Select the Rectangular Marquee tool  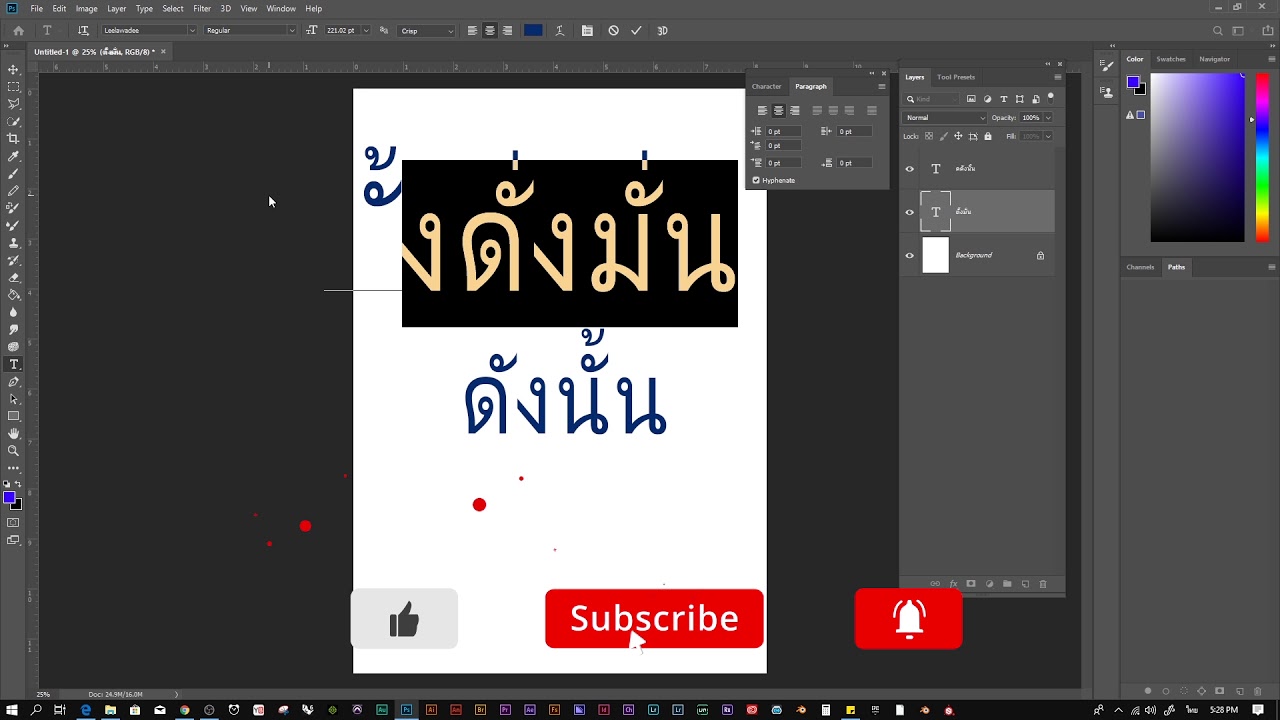coord(14,87)
